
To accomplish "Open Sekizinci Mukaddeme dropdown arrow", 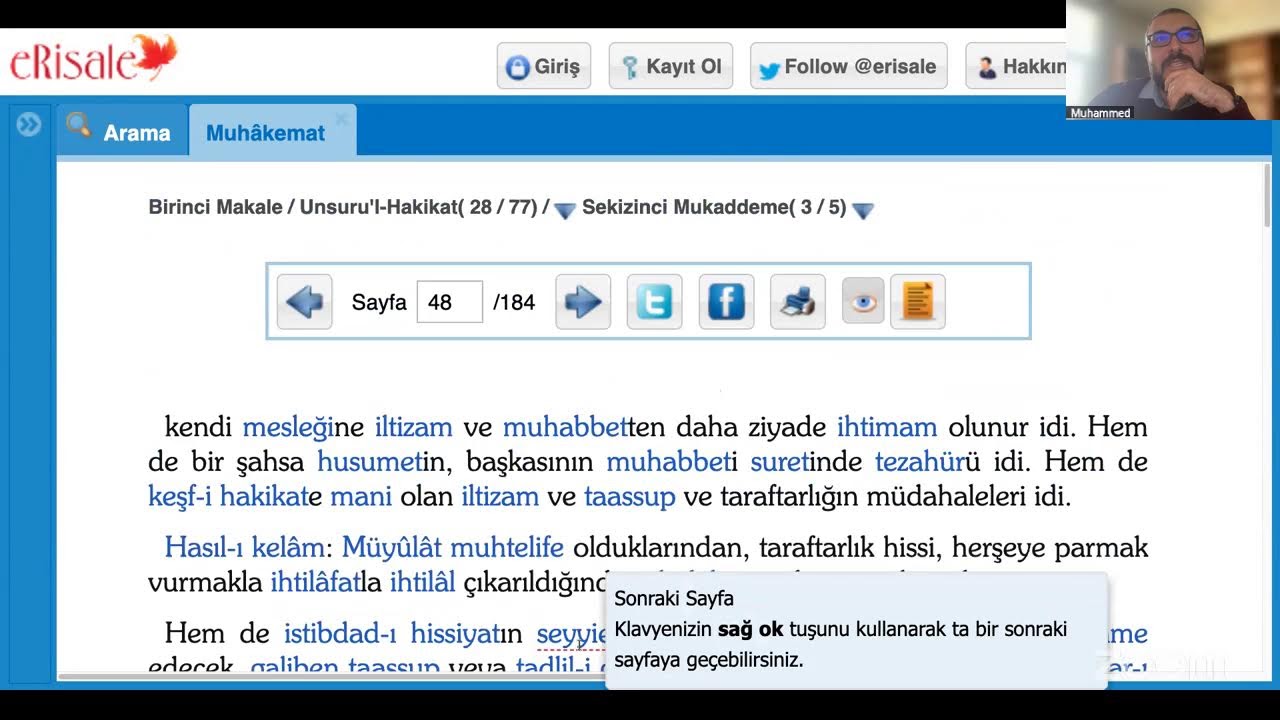I will point(863,210).
